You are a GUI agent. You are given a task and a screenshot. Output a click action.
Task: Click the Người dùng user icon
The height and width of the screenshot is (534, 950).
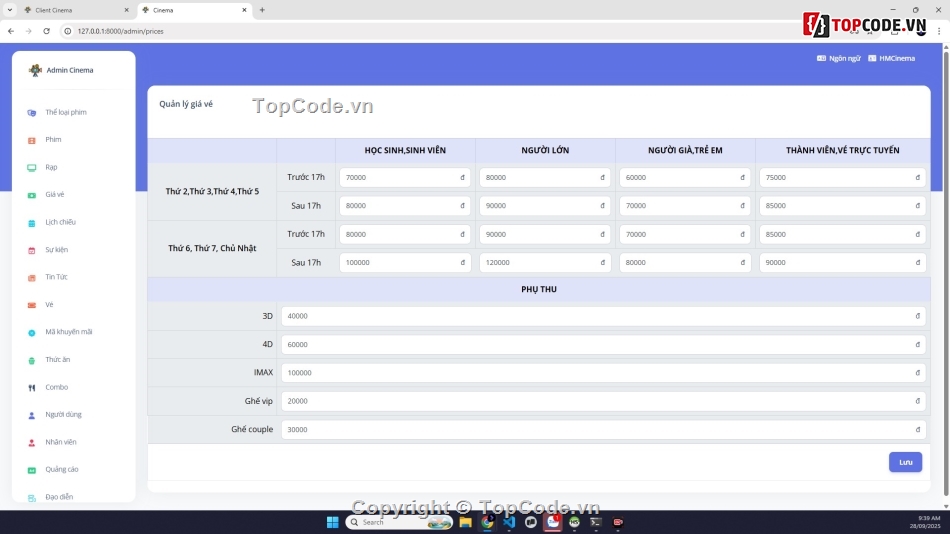click(x=32, y=415)
